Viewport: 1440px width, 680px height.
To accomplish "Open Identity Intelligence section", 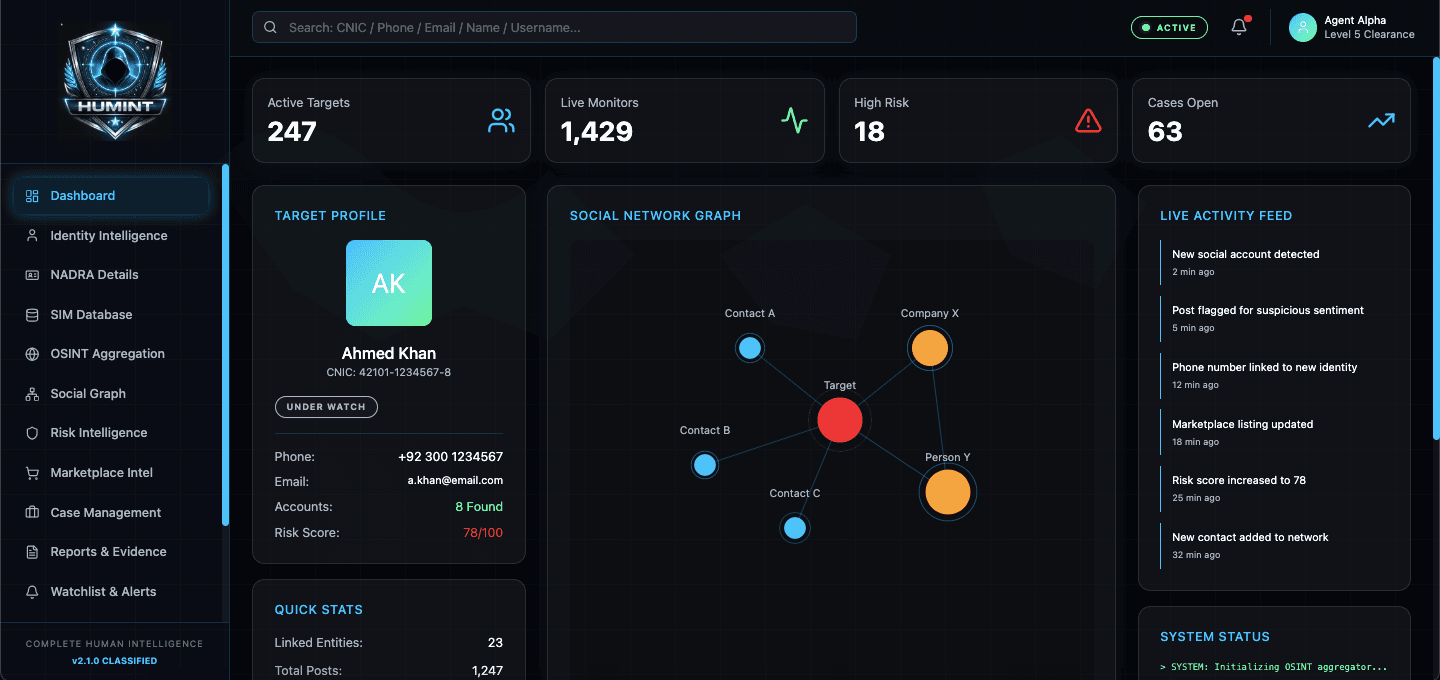I will point(111,236).
